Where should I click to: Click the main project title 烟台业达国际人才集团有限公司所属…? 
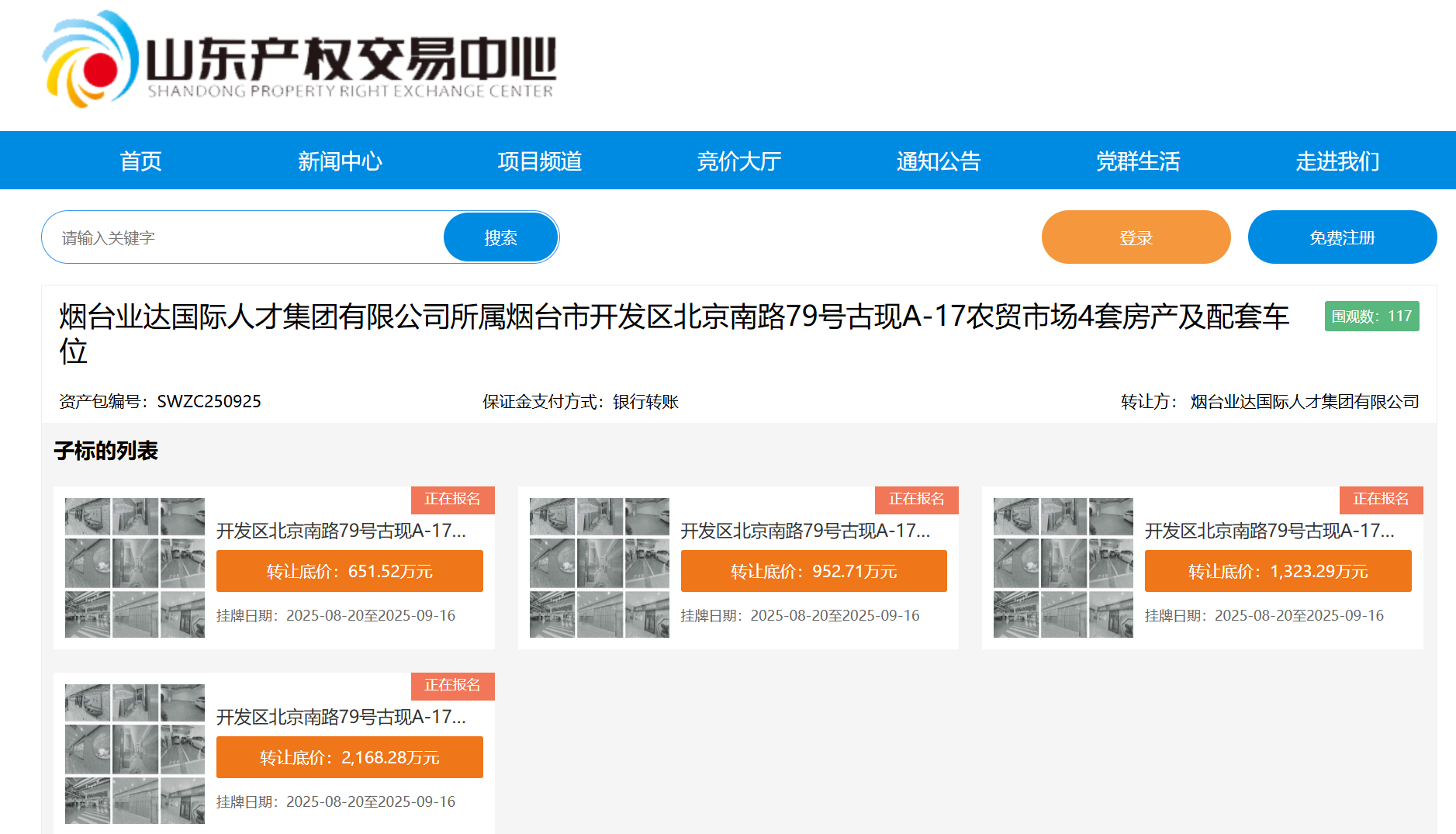pyautogui.click(x=674, y=334)
